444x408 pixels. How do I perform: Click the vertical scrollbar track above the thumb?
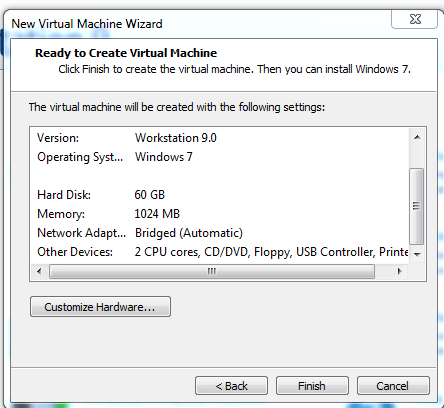(417, 157)
